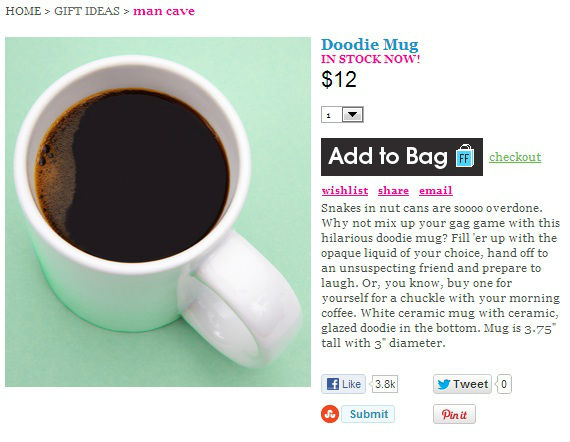The image size is (570, 442).
Task: Click the shopping bag icon on Add to Bag
Action: (x=465, y=156)
